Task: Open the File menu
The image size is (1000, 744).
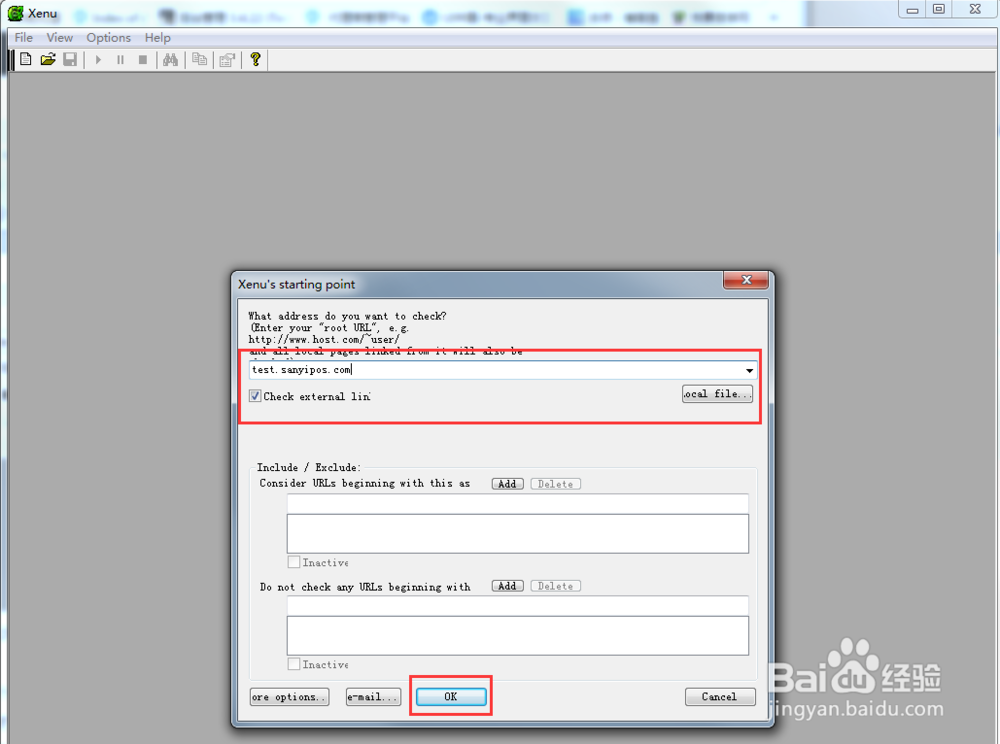Action: [x=24, y=38]
